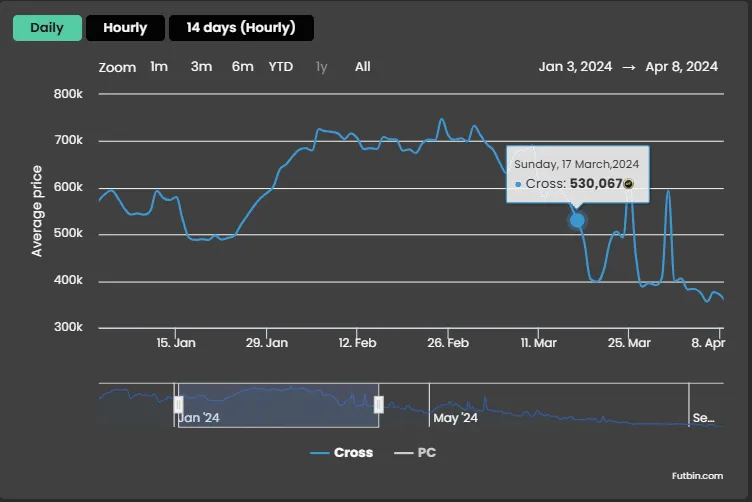Screen dimensions: 752x502
Task: Click the '15. Jan' axis label
Action: pyautogui.click(x=176, y=343)
